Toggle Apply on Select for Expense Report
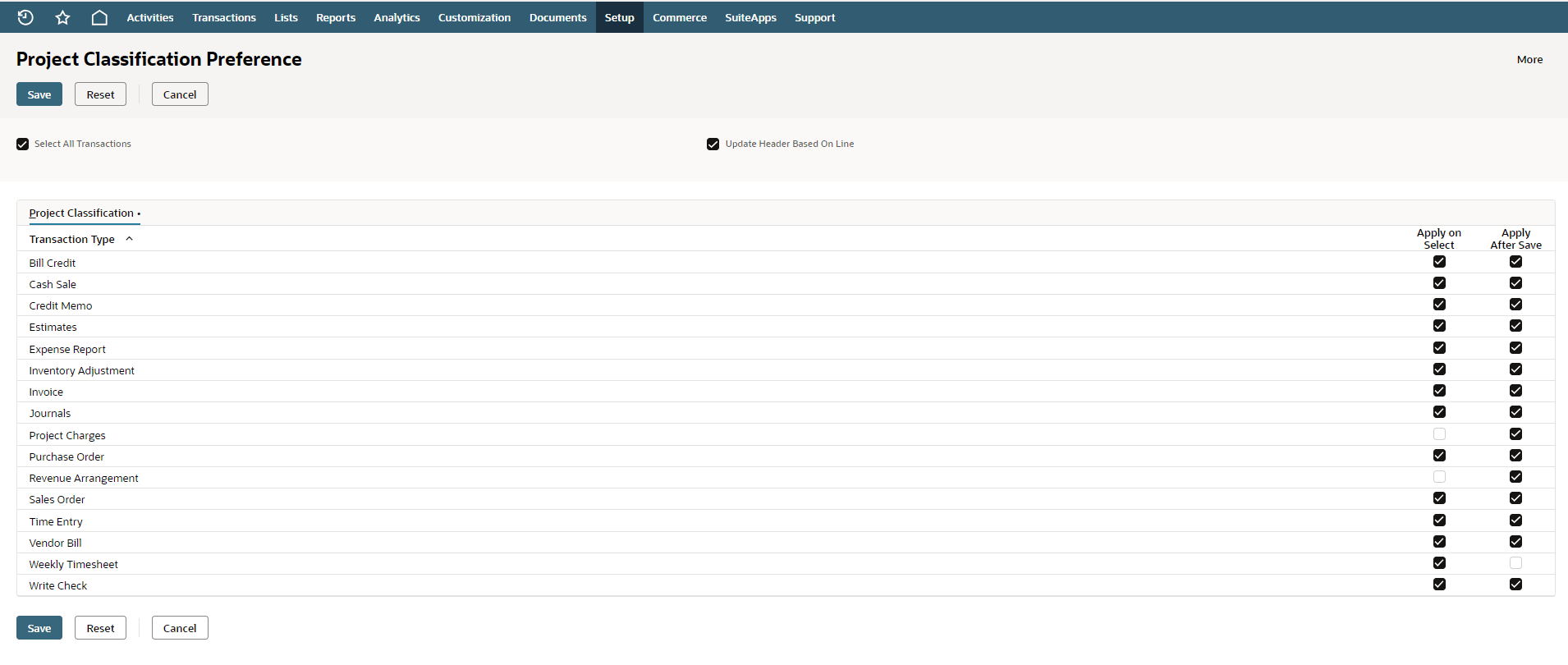Image resolution: width=1568 pixels, height=665 pixels. [1439, 348]
